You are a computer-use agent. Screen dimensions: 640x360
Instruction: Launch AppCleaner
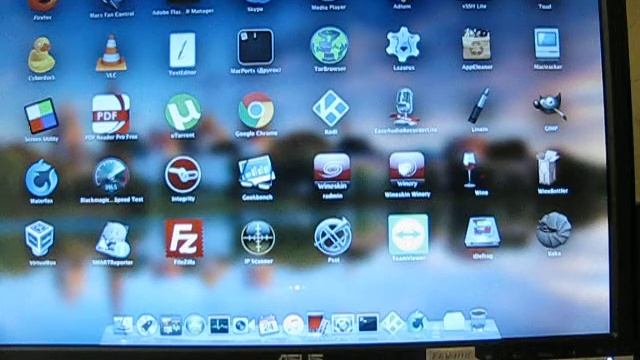476,44
